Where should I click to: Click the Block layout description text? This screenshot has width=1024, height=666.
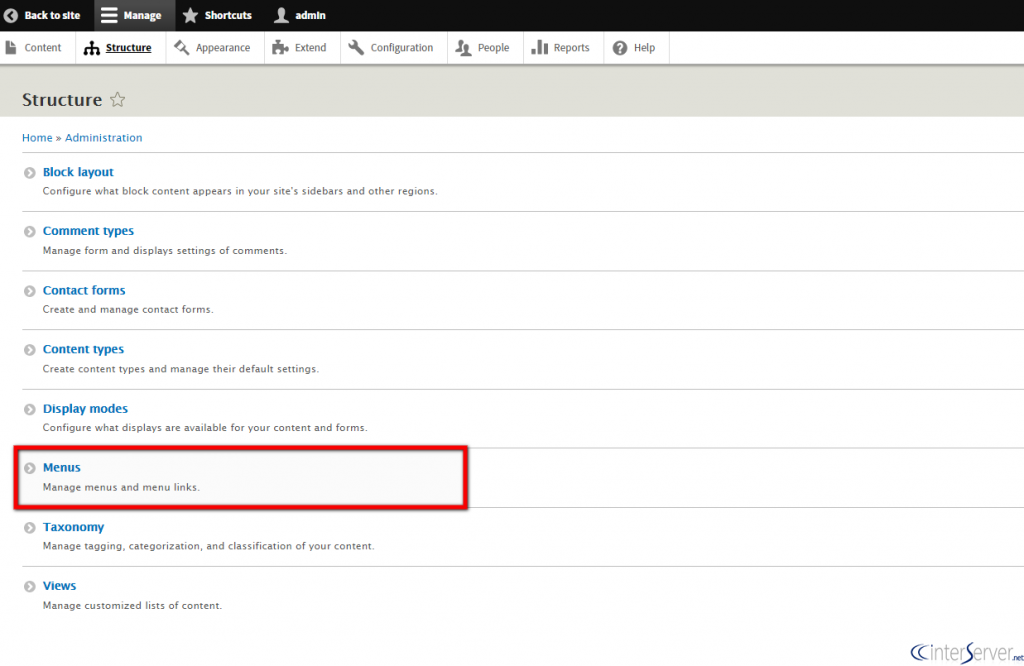coord(240,191)
